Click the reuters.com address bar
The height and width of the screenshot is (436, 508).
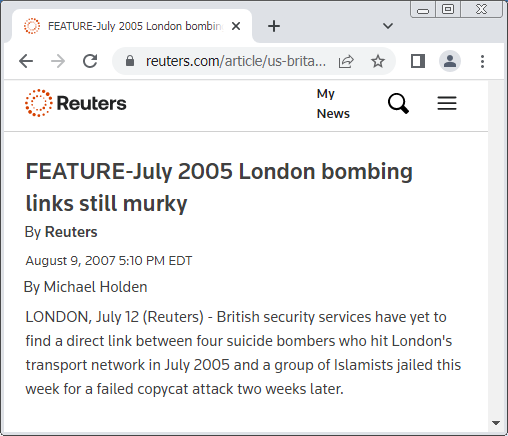(236, 61)
